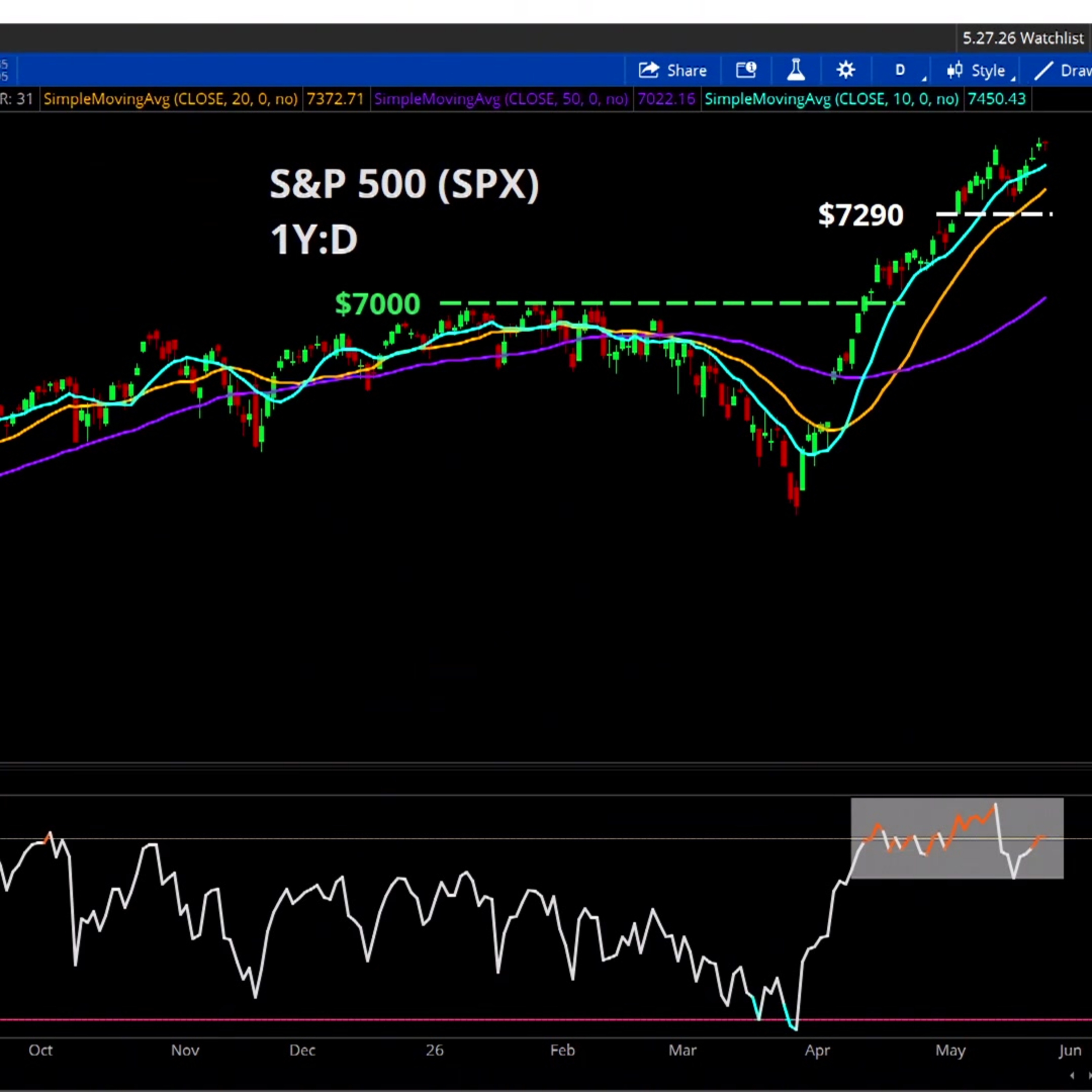Click the May label on the time axis
The height and width of the screenshot is (1092, 1092).
point(950,1050)
